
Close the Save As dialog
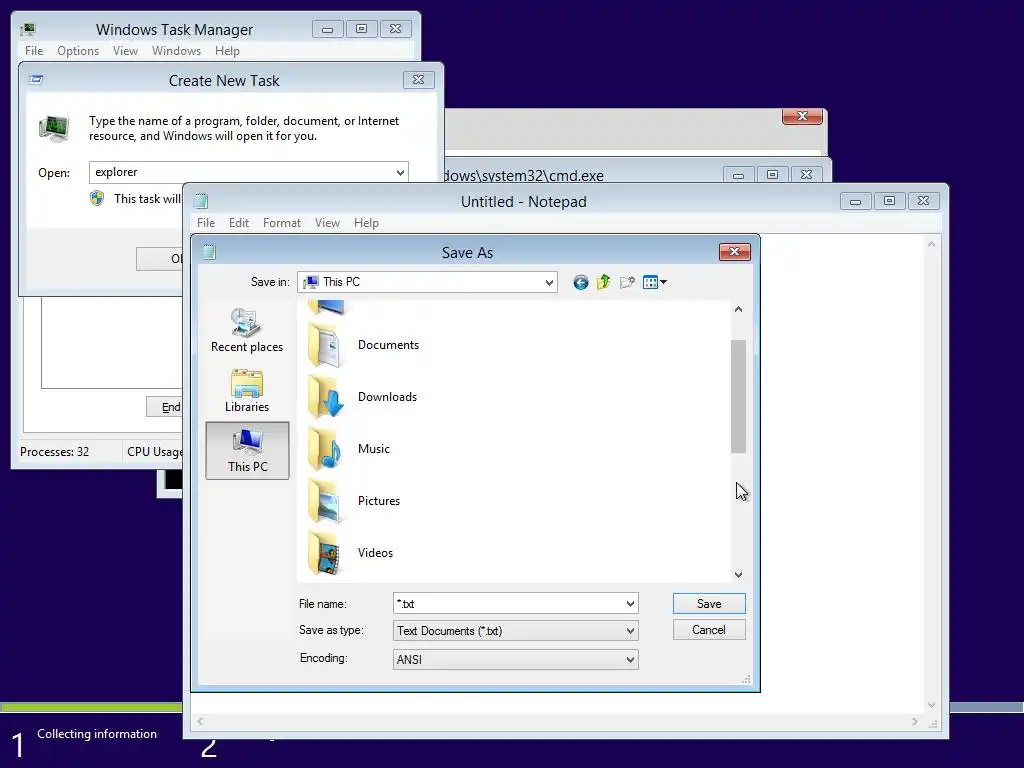coord(735,251)
